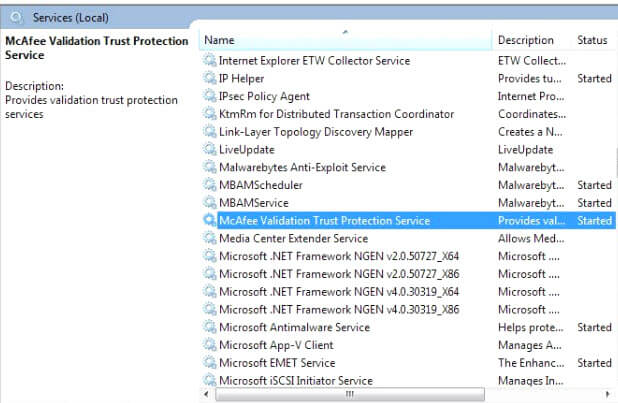Click 'Allows Med...' description of Media Center Extender
Viewport: 618px width, 403px height.
click(531, 238)
